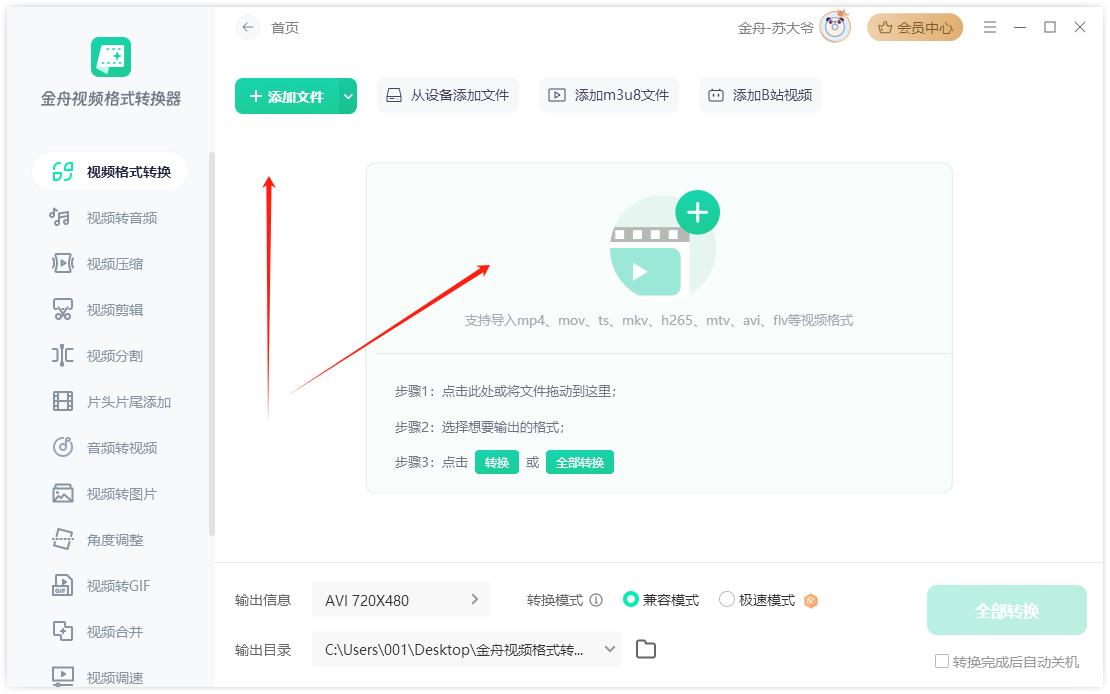Click the 转换模式 info icon

click(x=596, y=601)
